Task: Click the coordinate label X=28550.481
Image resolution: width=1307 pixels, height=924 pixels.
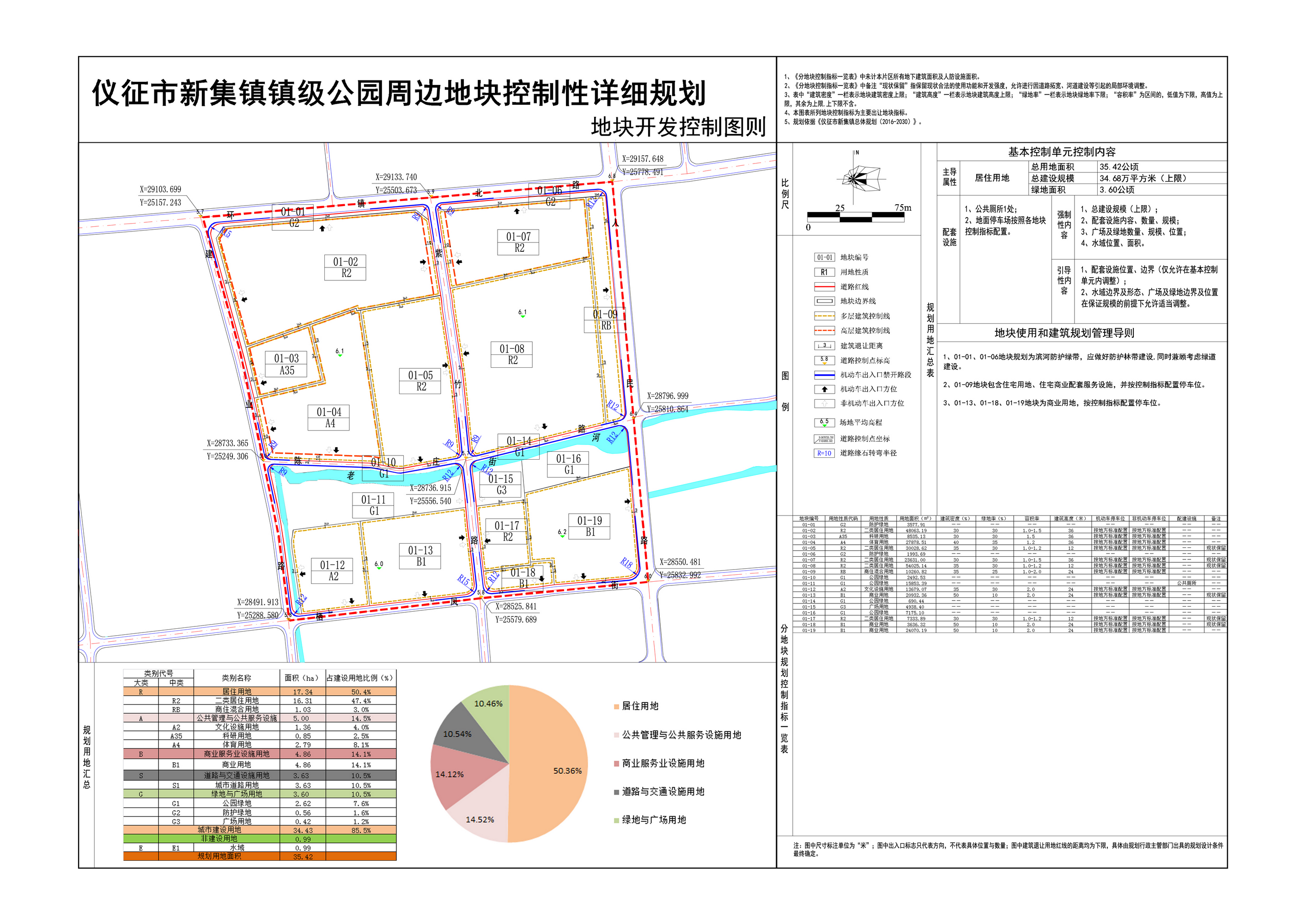Action: (x=680, y=562)
